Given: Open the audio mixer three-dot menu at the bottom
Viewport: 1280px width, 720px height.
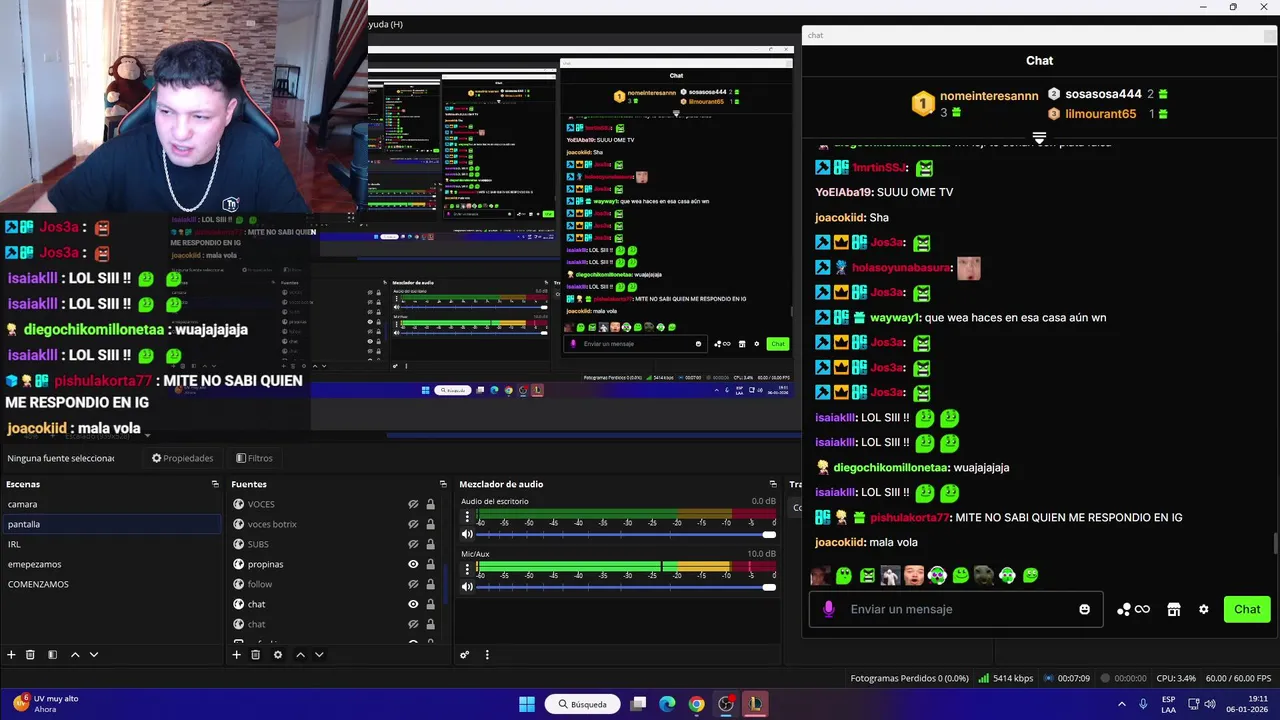Looking at the screenshot, I should 487,655.
